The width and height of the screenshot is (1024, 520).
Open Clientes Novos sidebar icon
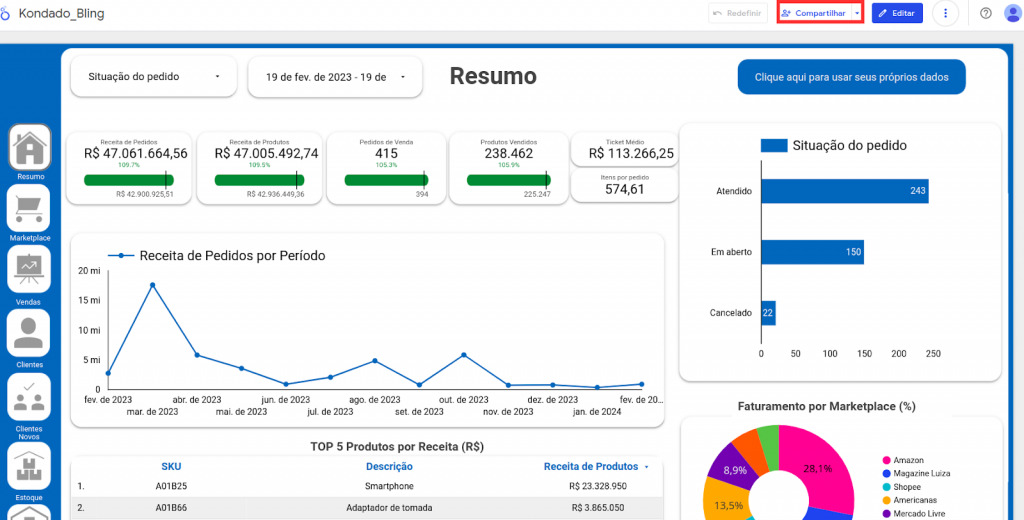(29, 396)
